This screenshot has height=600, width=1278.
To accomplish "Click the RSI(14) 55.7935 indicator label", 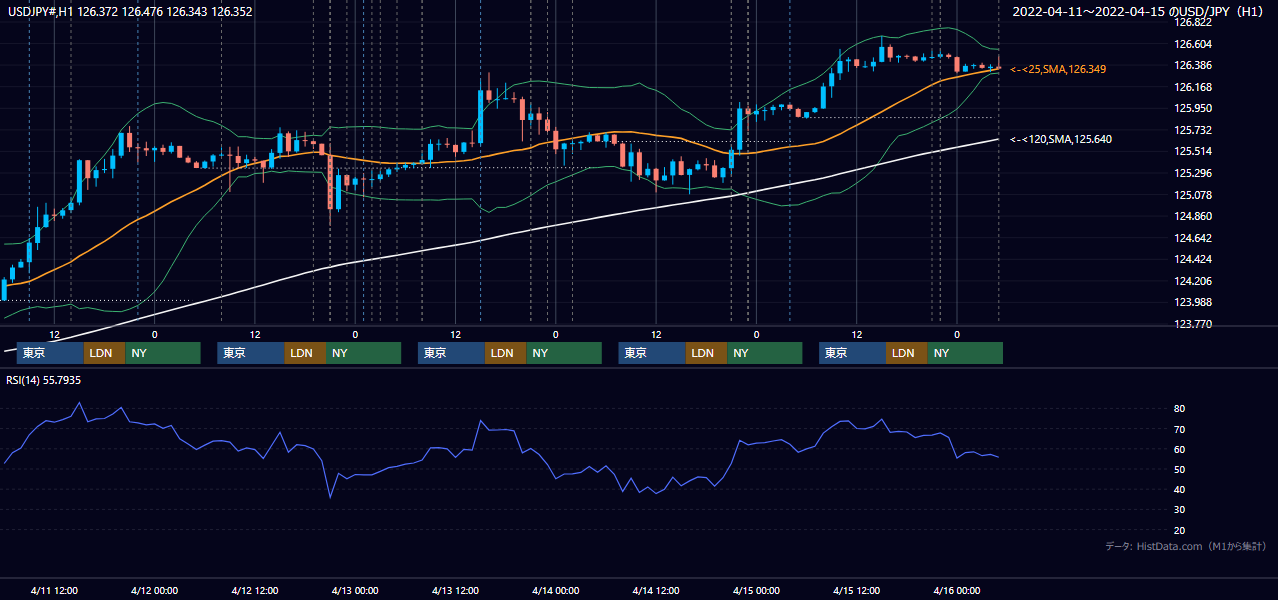I will click(44, 380).
